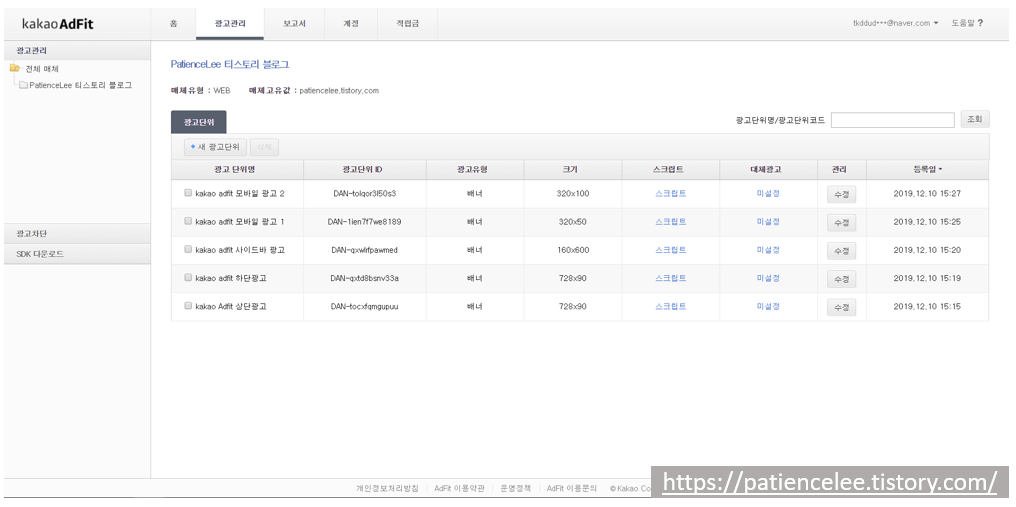Click 미설정 link for 하단광고

click(x=768, y=278)
